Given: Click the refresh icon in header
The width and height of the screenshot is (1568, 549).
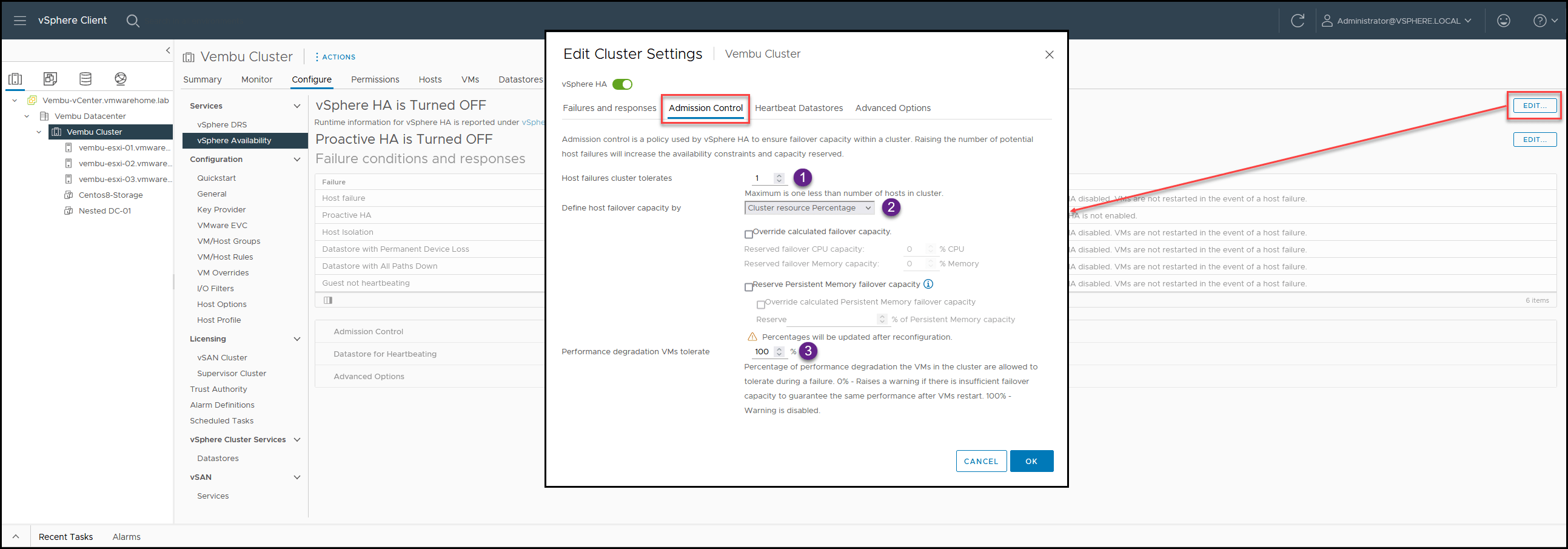Looking at the screenshot, I should pyautogui.click(x=1297, y=21).
